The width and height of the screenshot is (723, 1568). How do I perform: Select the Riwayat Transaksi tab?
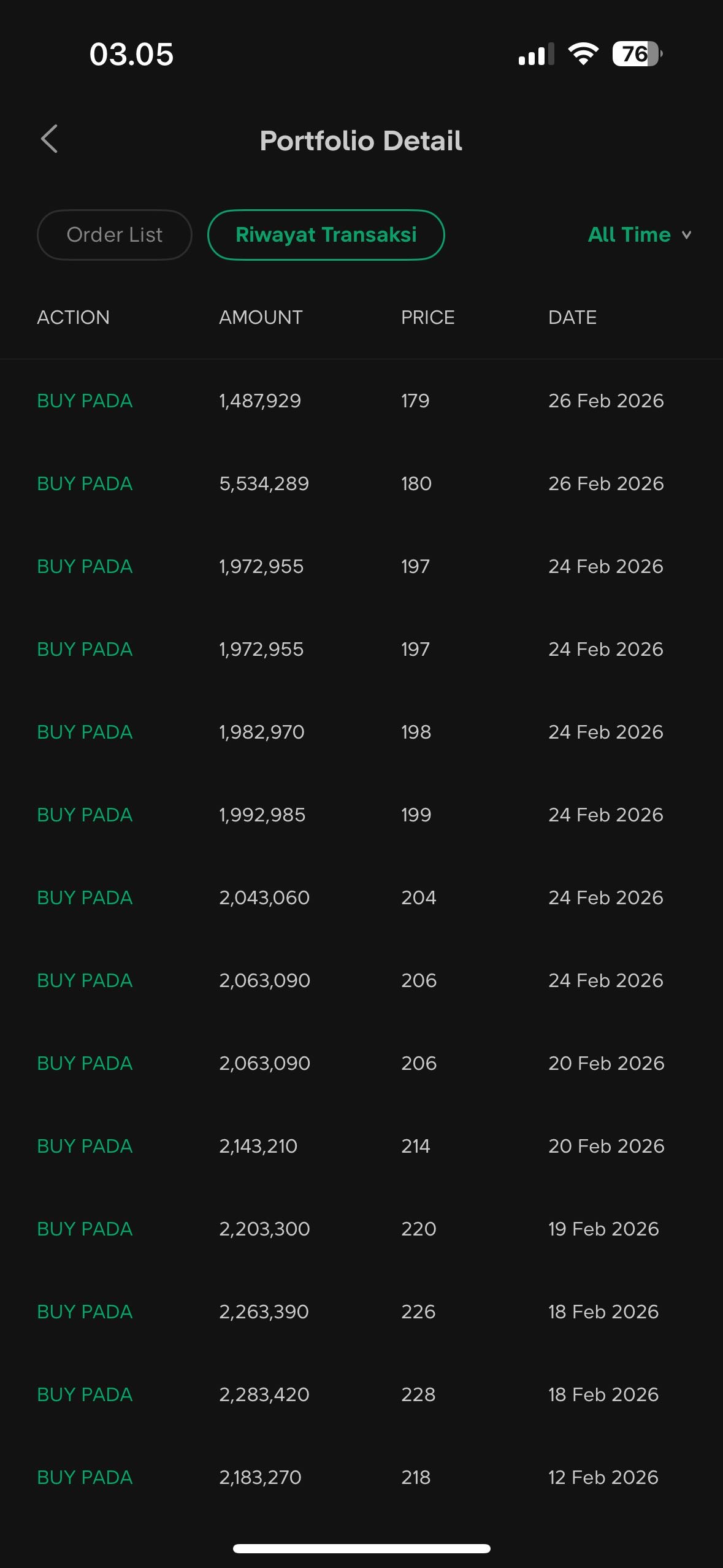(326, 235)
